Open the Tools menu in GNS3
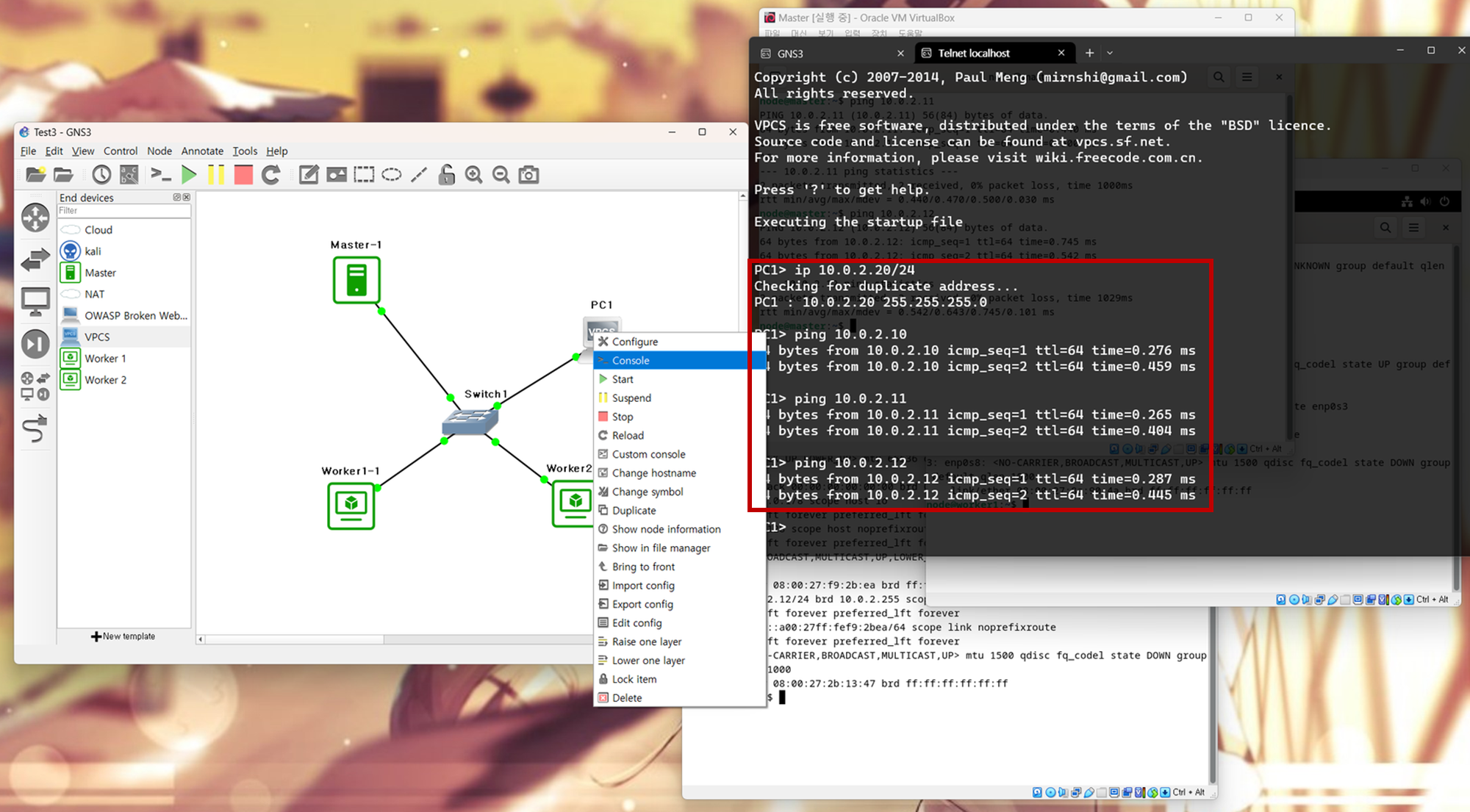Screen dimensions: 1470x812 point(245,151)
